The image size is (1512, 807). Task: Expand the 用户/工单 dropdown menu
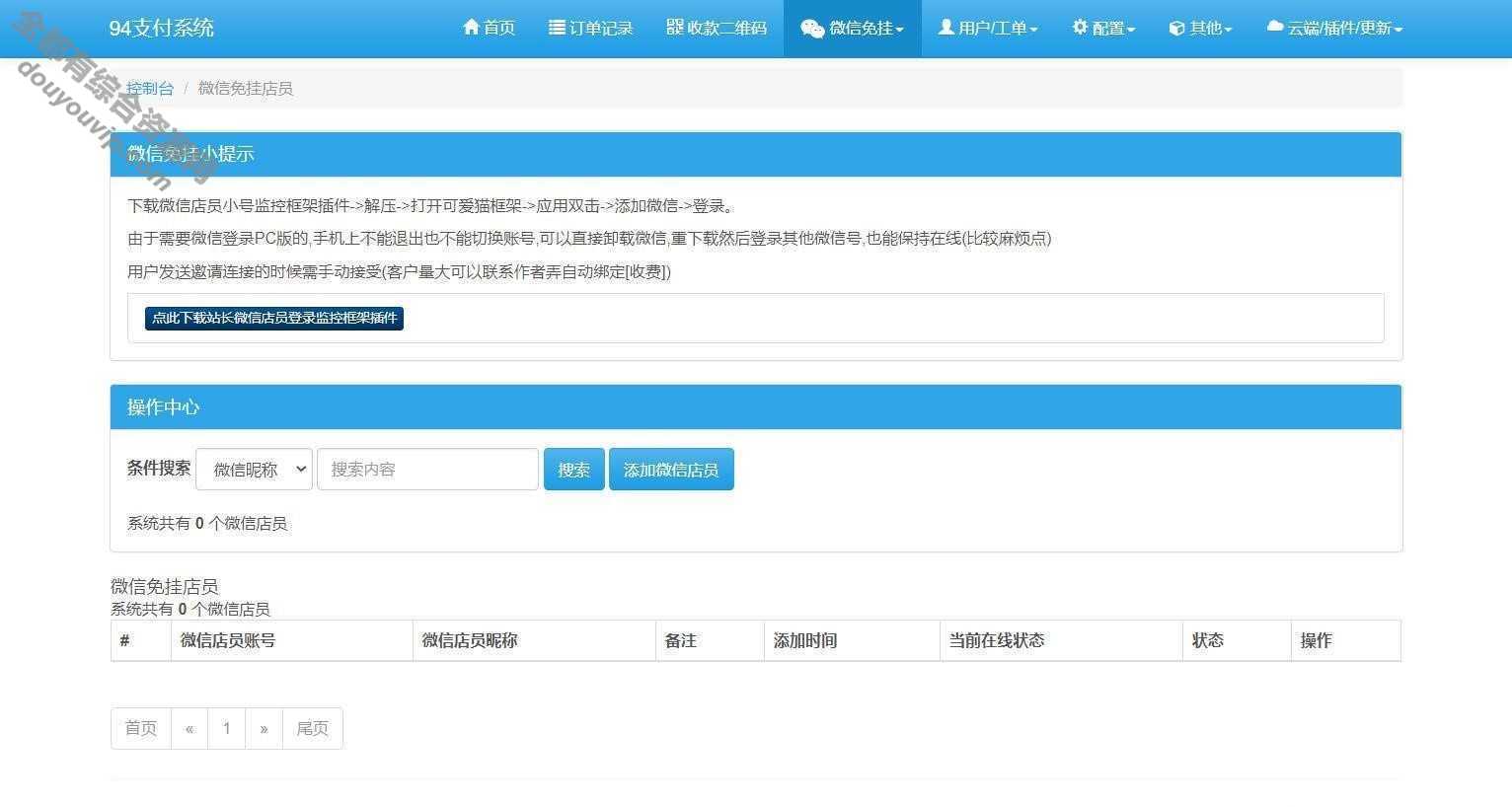click(x=988, y=28)
